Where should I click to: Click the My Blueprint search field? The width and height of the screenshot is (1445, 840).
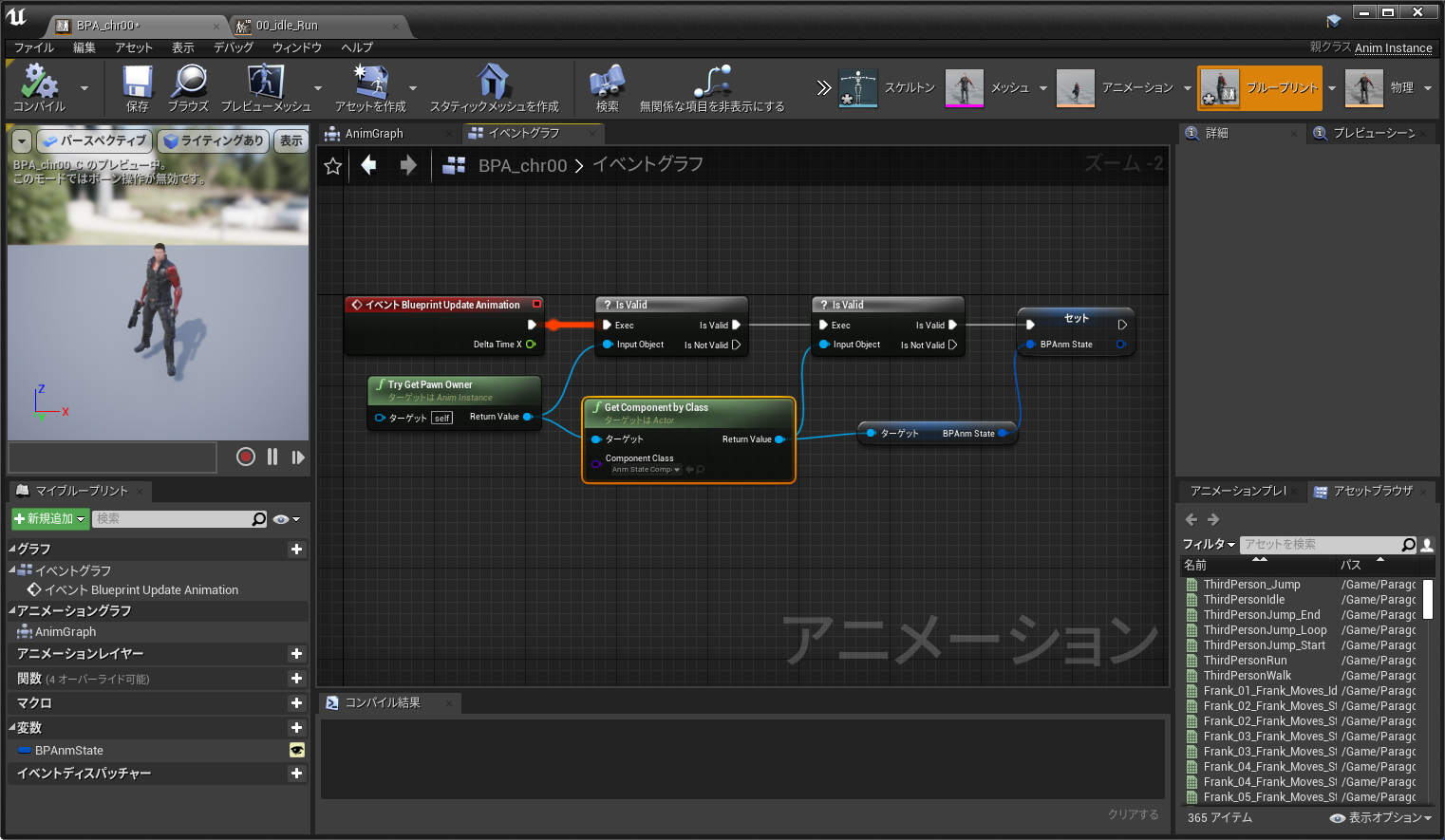coord(172,518)
